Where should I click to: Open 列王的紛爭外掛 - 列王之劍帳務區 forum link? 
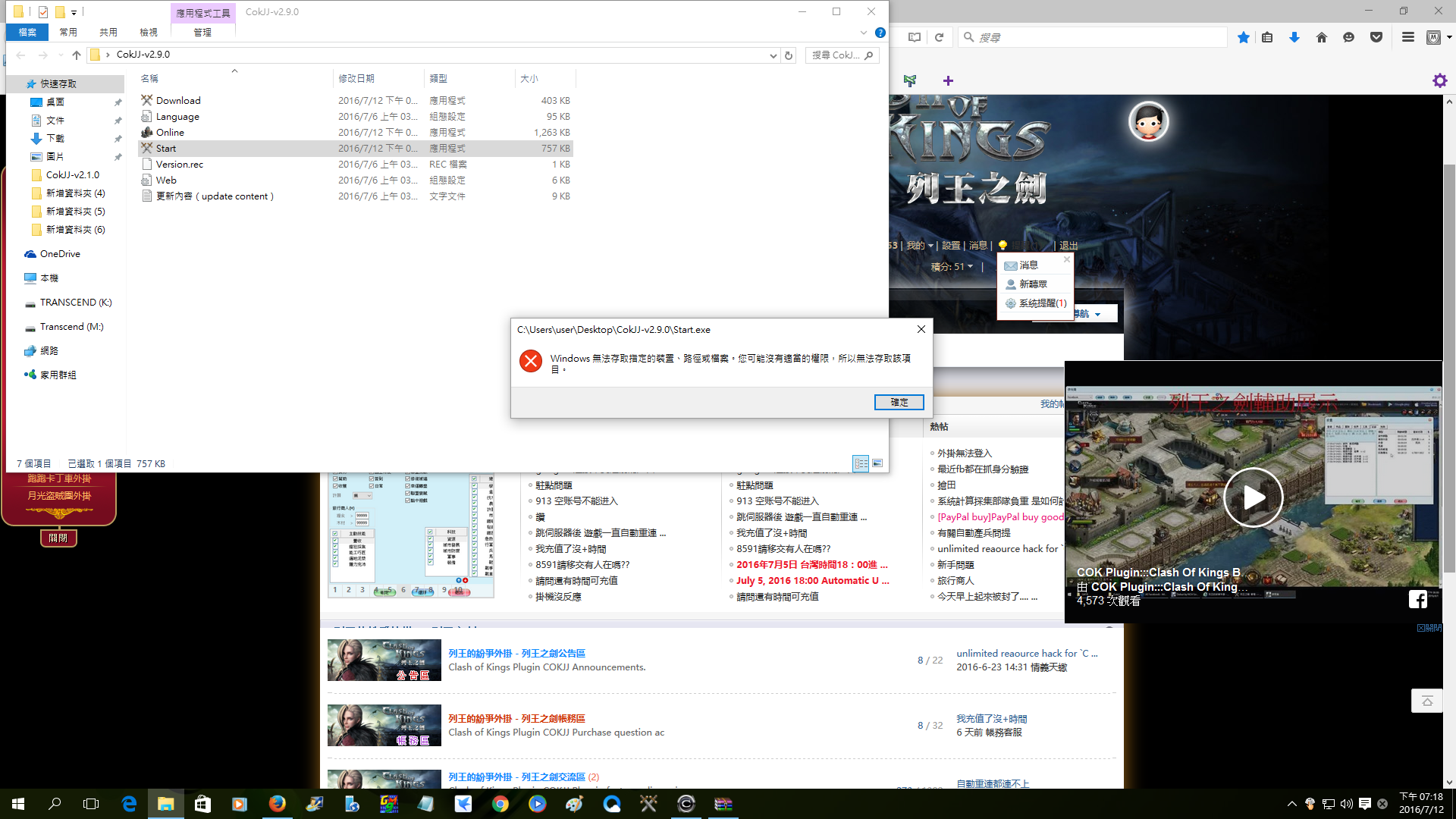point(516,718)
